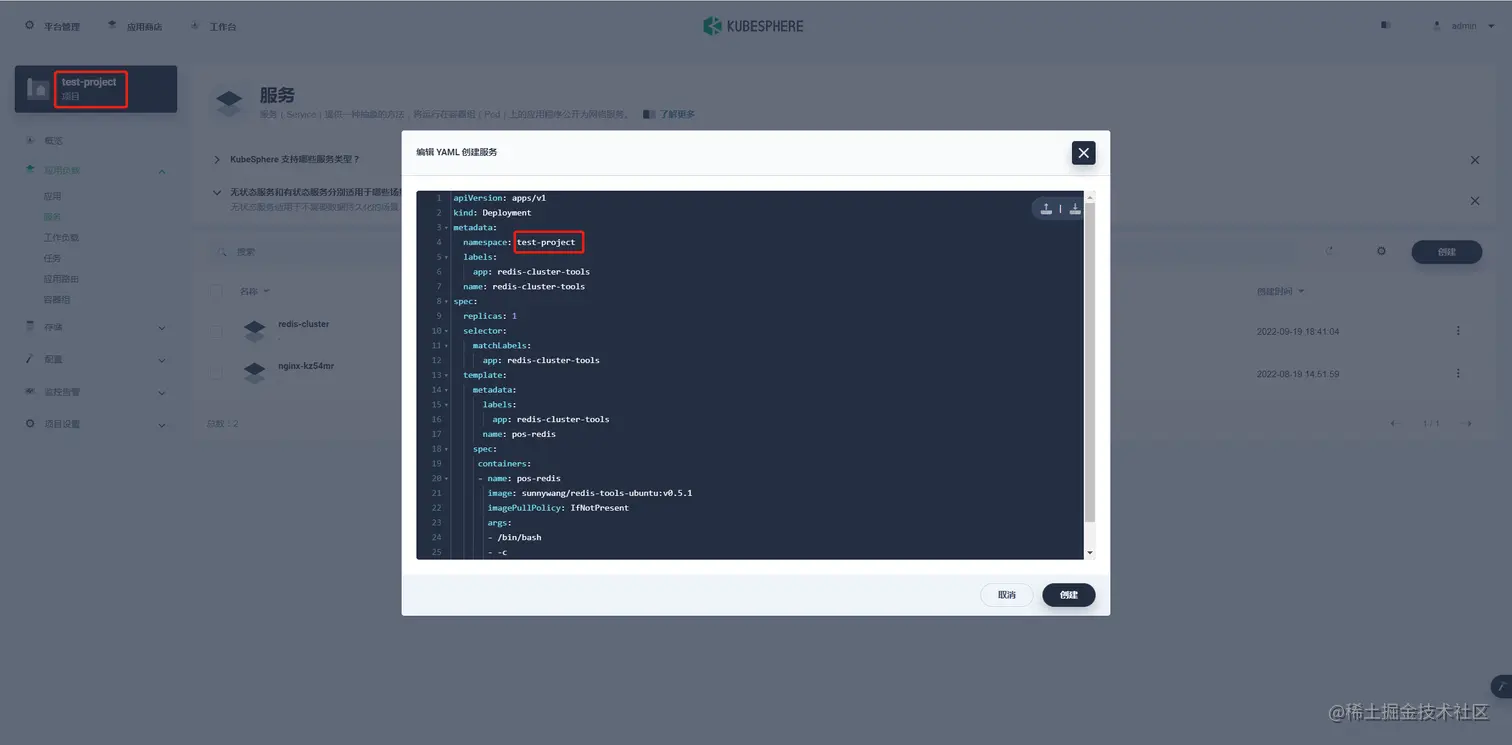Click the large 服务 page header icon
This screenshot has width=1512, height=745.
pyautogui.click(x=230, y=102)
